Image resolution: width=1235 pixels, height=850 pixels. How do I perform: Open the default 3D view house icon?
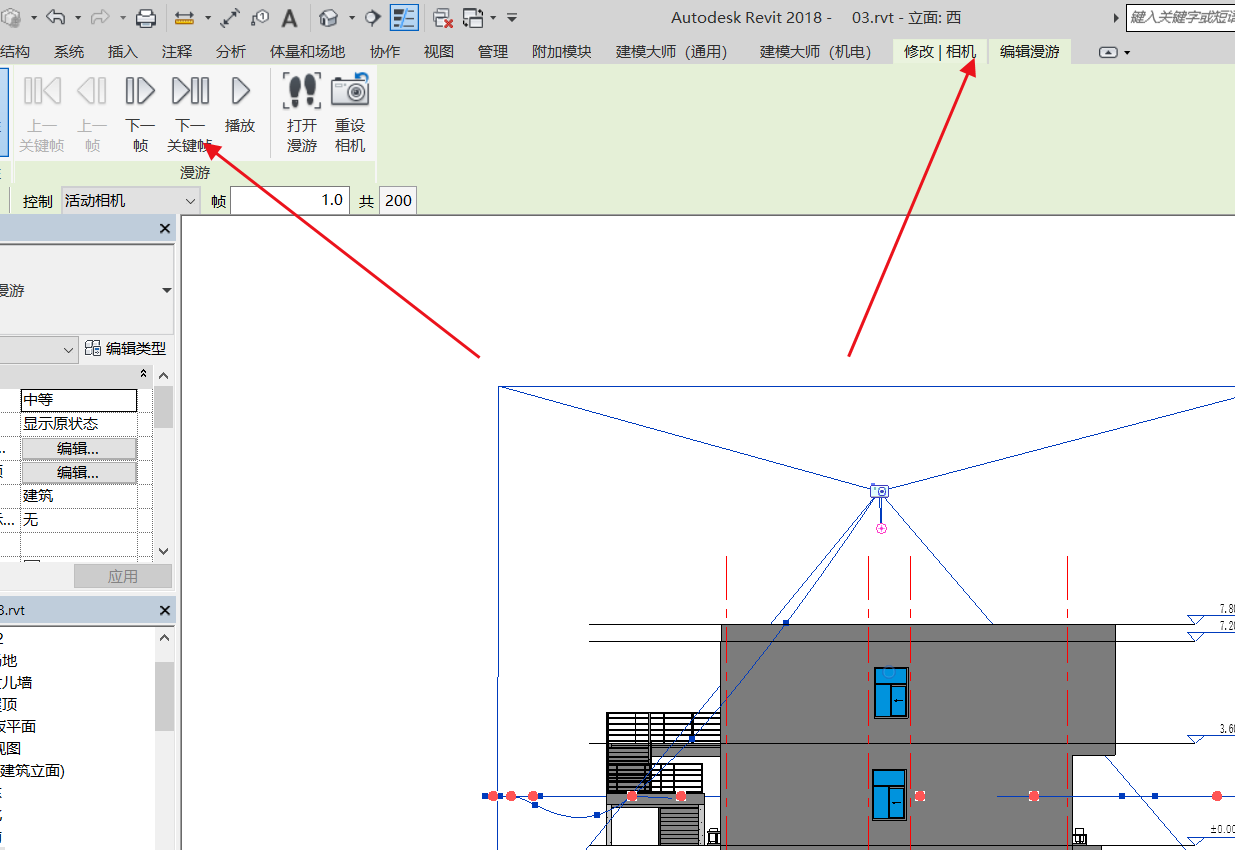[x=329, y=18]
